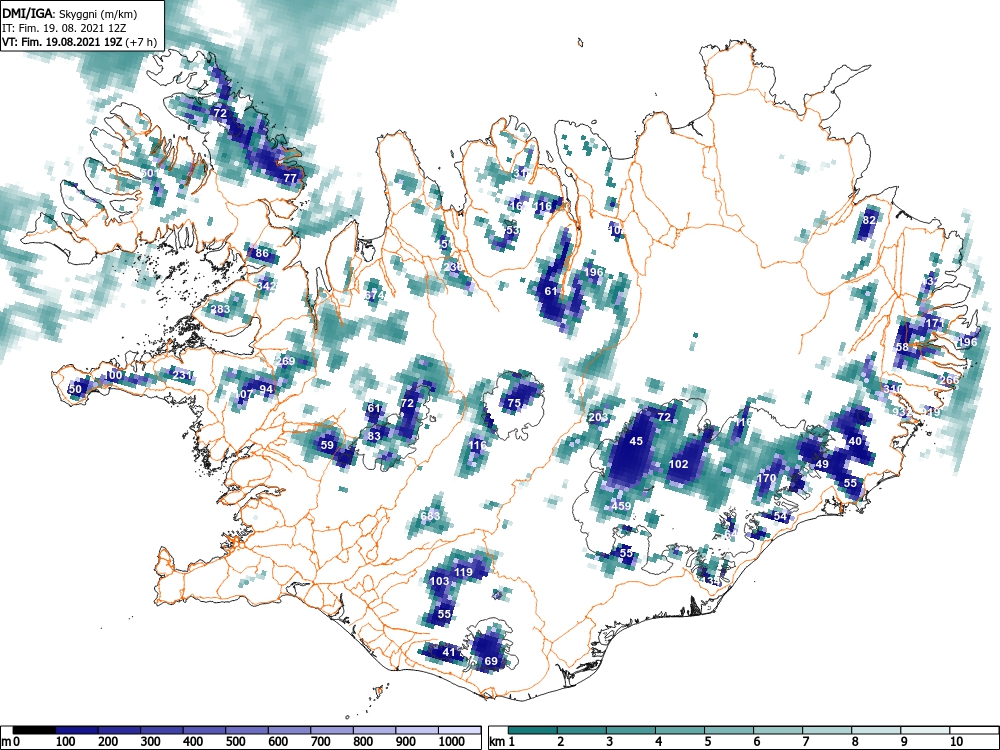
Task: Select the map value 50 on the western peninsula
Action: point(75,389)
